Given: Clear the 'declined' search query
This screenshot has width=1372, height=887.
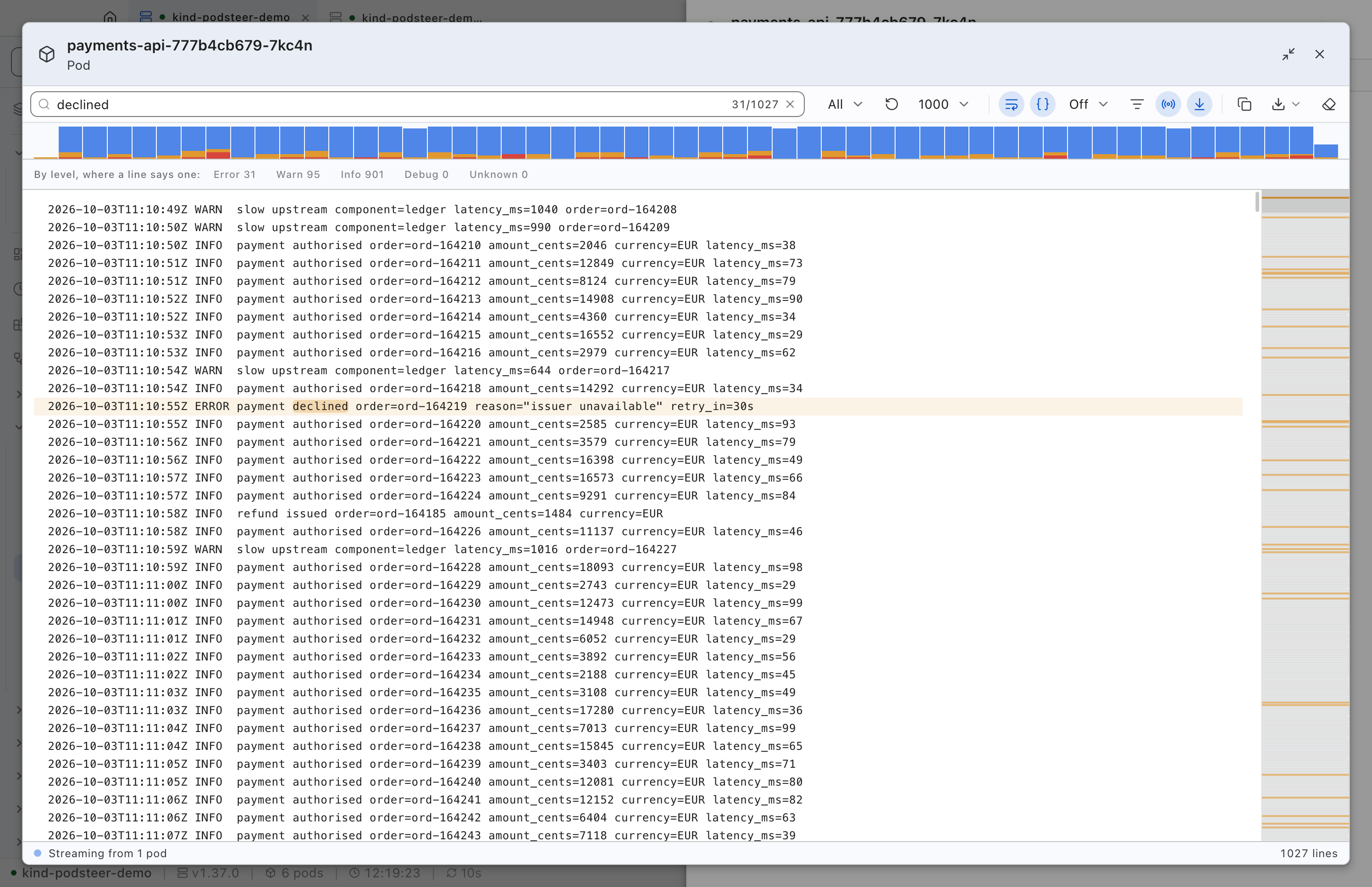Looking at the screenshot, I should click(x=790, y=104).
